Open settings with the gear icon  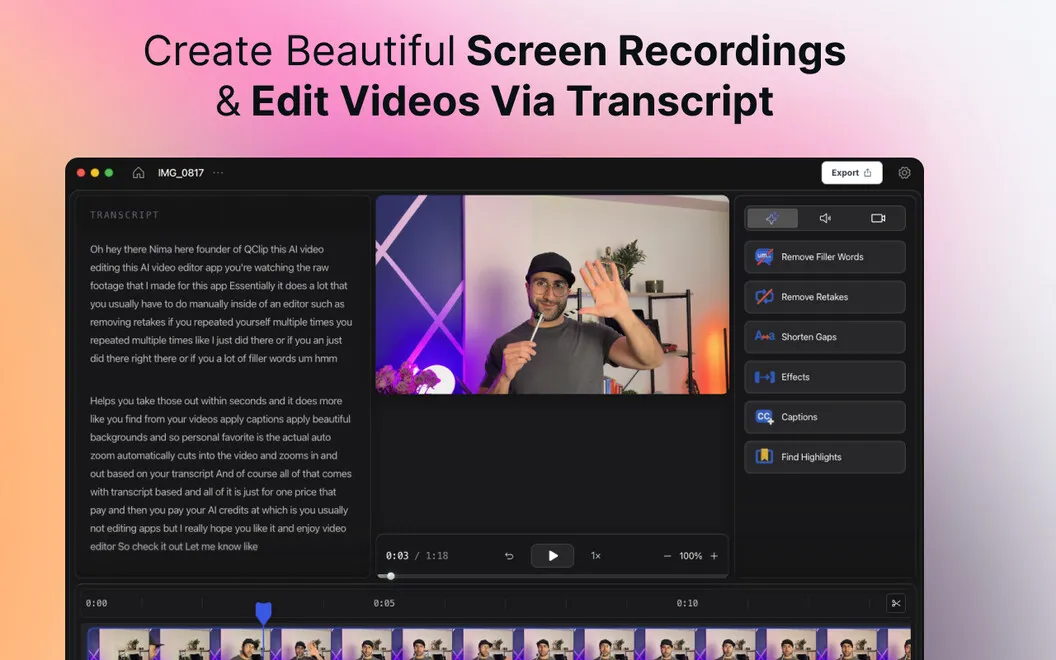click(904, 173)
